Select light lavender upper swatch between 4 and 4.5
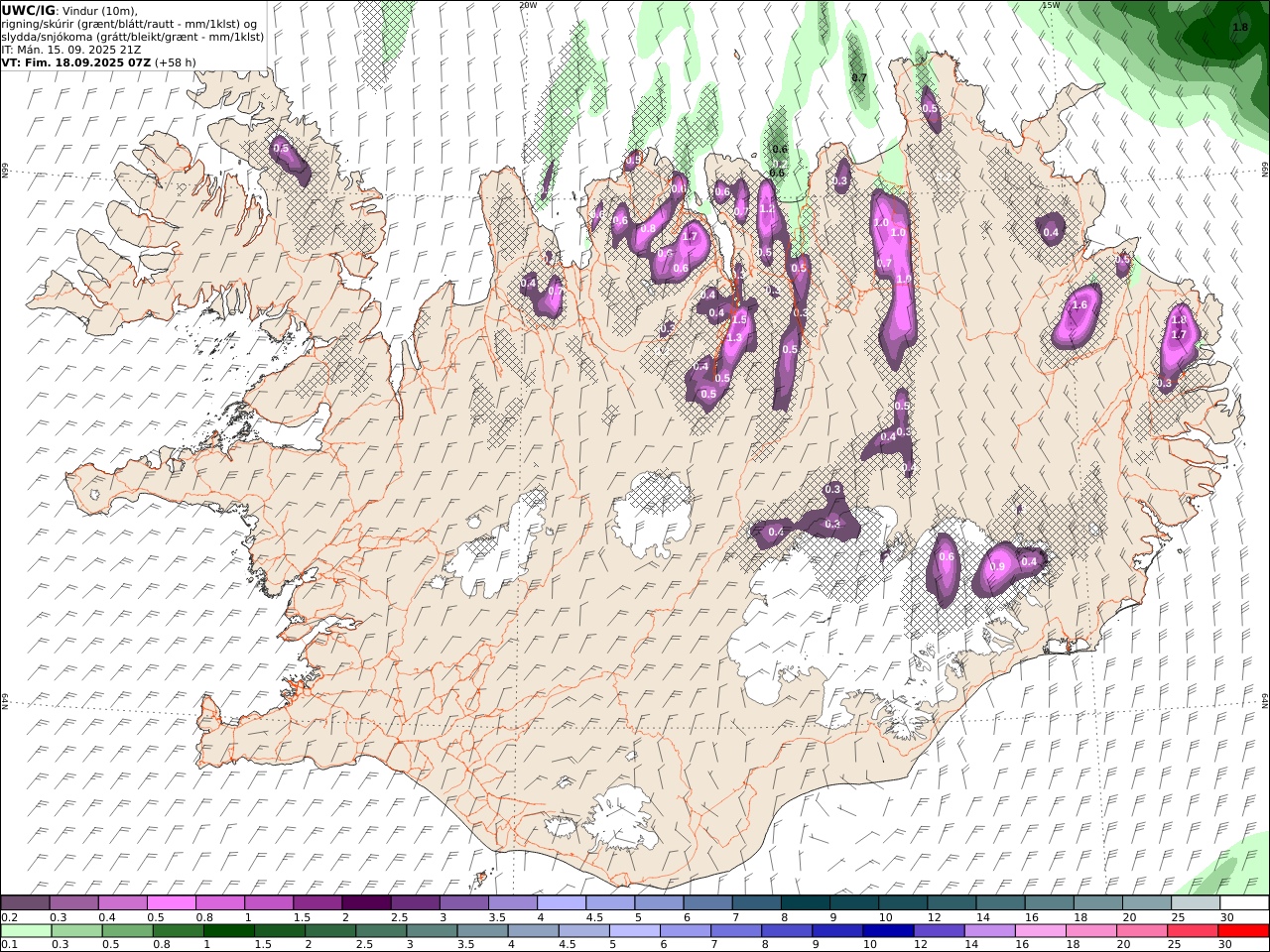Screen dimensions: 1270x952 coord(562,903)
